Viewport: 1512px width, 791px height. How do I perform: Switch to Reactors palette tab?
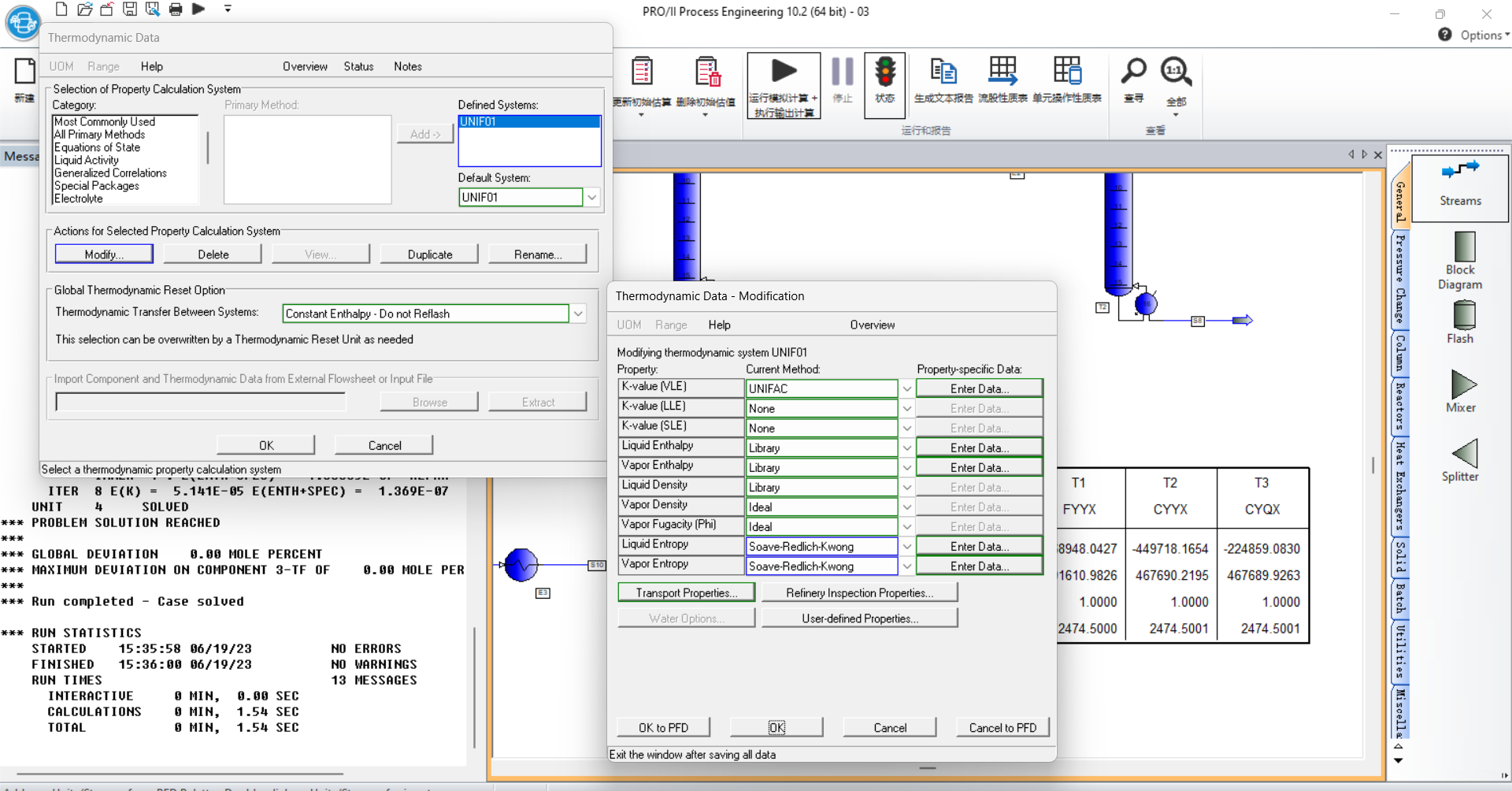point(1400,406)
